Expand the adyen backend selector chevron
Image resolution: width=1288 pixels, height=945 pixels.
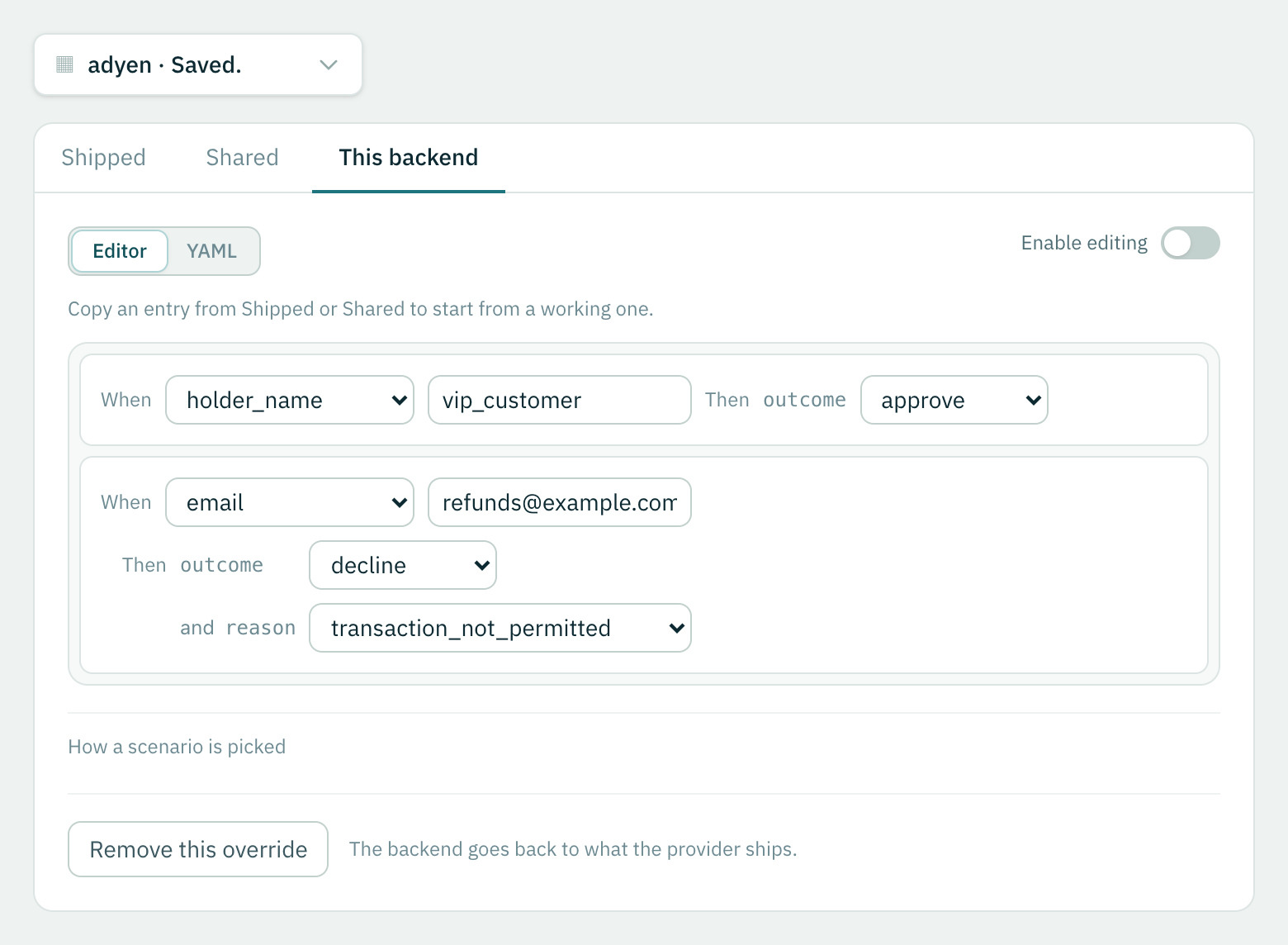329,64
